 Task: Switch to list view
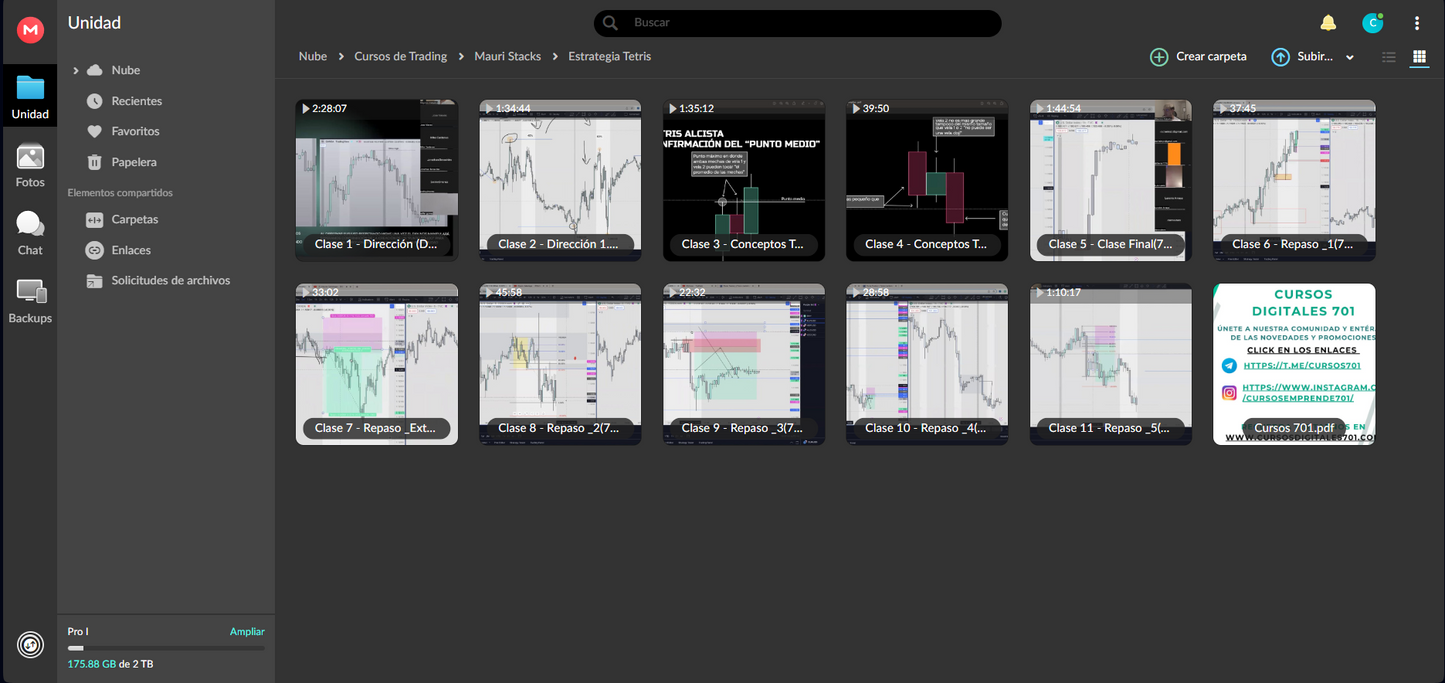click(1388, 57)
